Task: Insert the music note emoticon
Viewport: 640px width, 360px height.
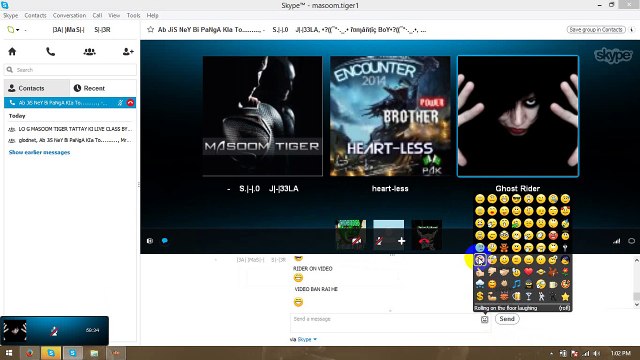Action: 517,284
